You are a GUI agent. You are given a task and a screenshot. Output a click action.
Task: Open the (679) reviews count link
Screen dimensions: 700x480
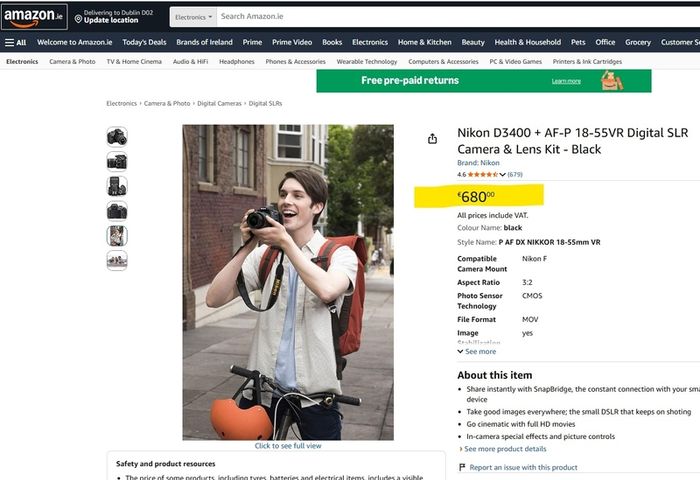click(x=515, y=175)
